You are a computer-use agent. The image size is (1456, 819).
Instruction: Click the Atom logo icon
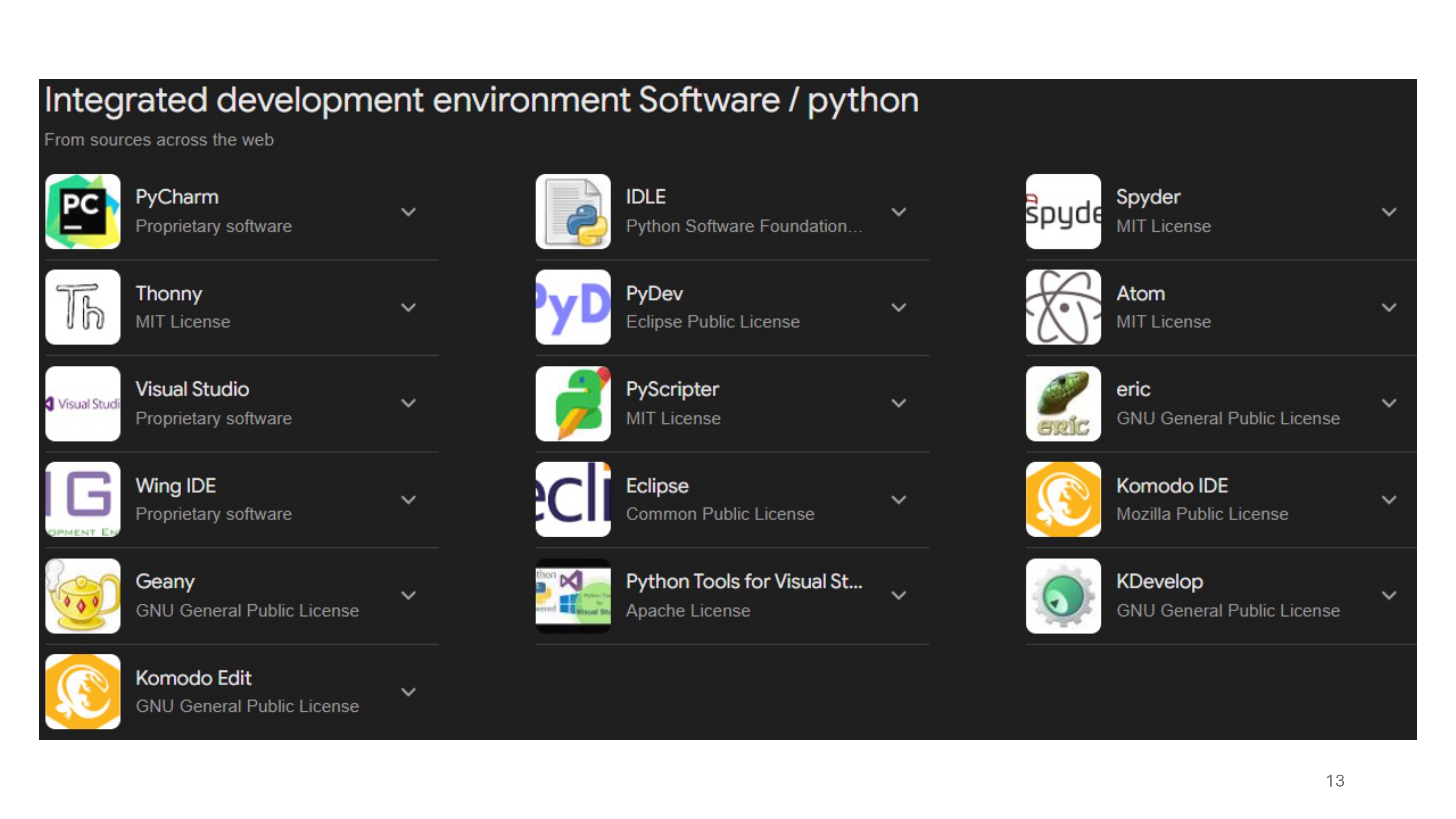1063,308
